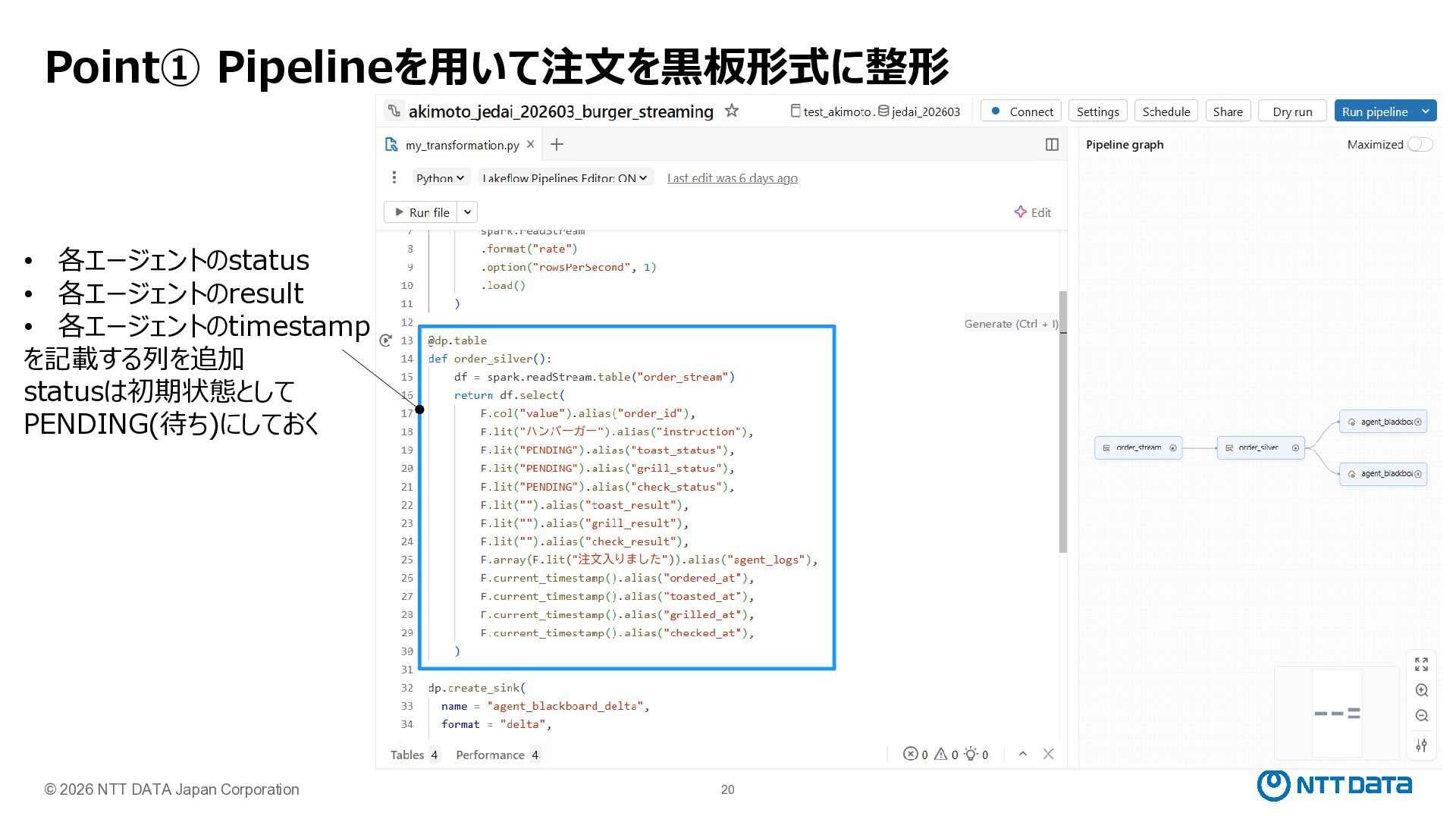Image resolution: width=1456 pixels, height=819 pixels.
Task: Click the code editor vertical scrollbar
Action: coord(1063,422)
